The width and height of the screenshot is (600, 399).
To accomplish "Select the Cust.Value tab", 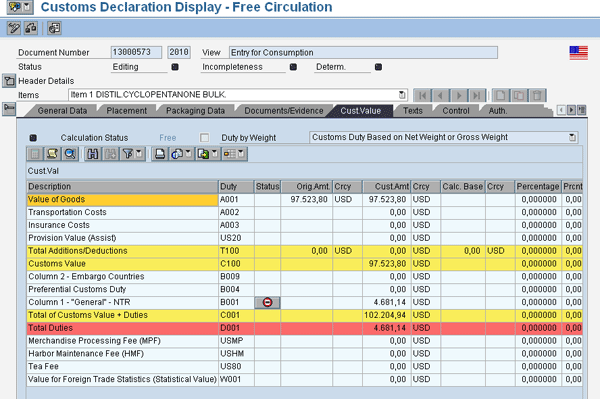I will pos(361,111).
